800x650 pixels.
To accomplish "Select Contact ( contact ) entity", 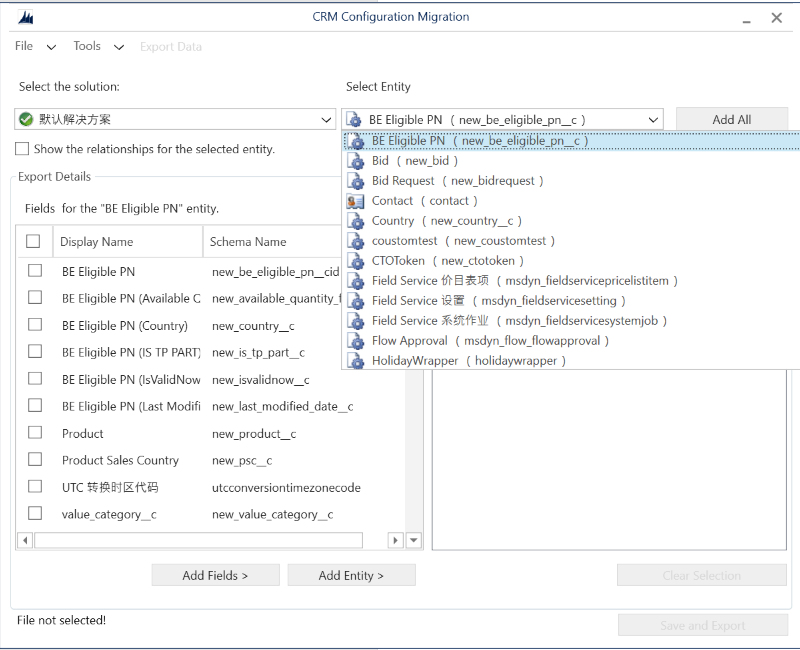I will coord(571,201).
